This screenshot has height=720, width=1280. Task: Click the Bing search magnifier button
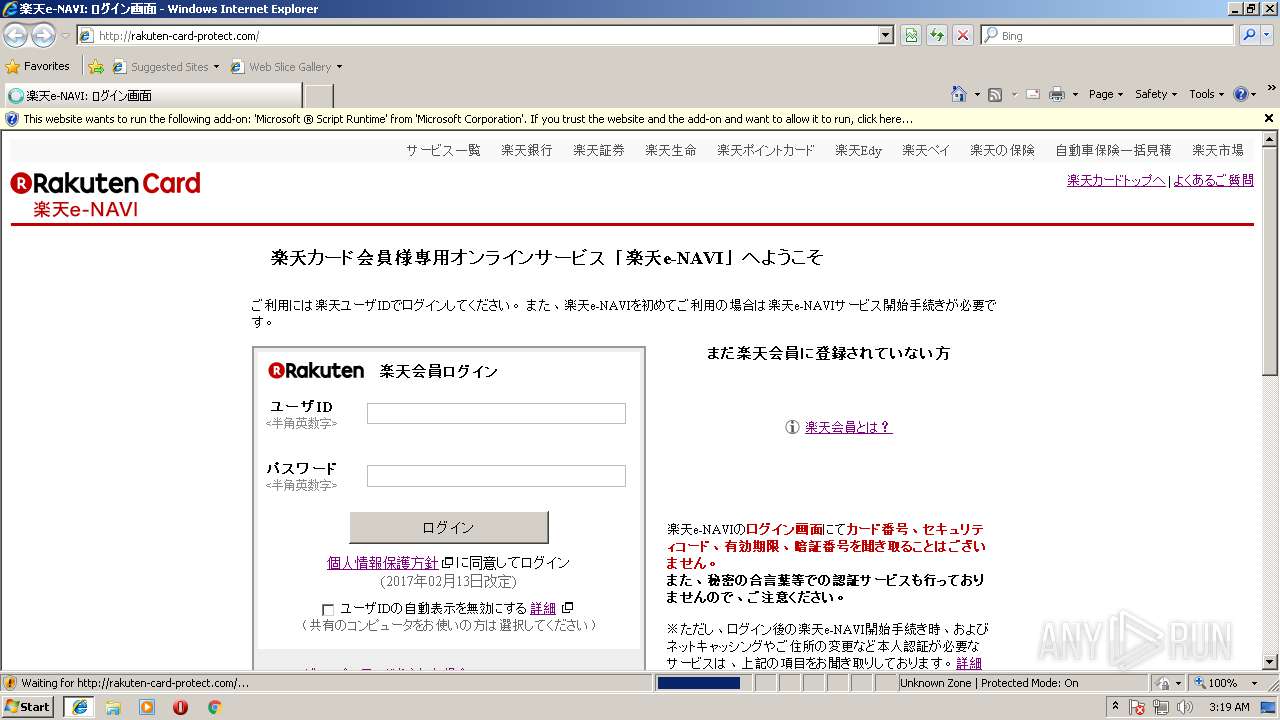click(x=1249, y=35)
